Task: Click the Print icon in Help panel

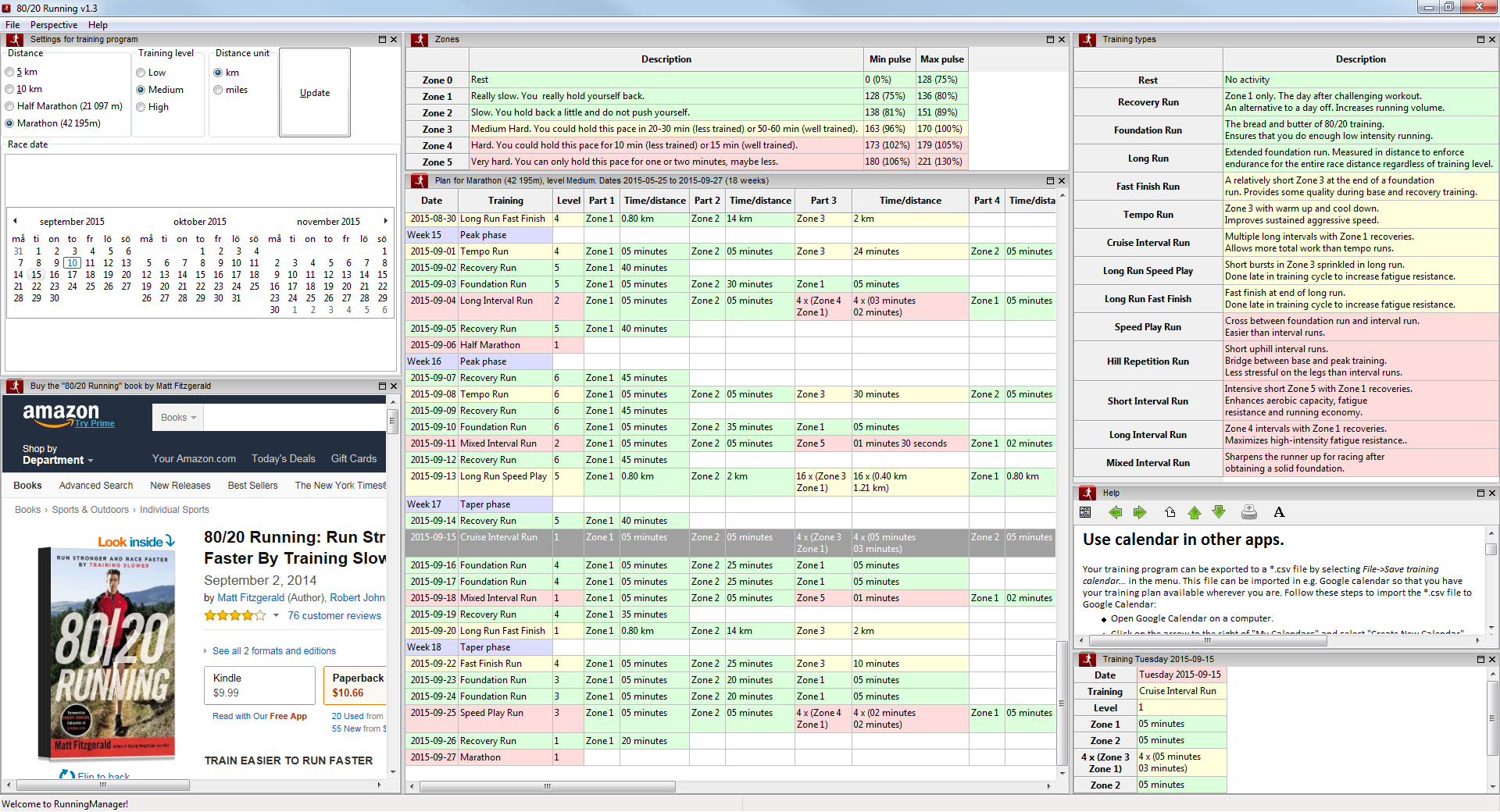Action: 1249,513
